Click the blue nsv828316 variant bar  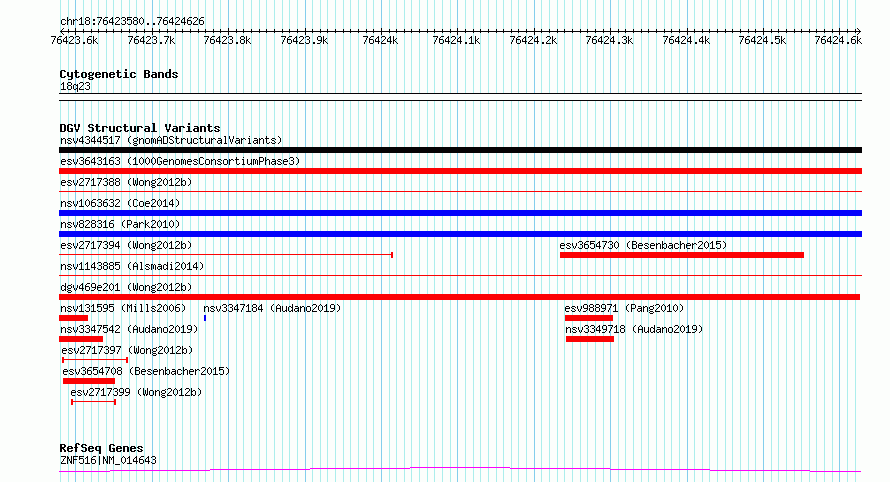(x=460, y=234)
